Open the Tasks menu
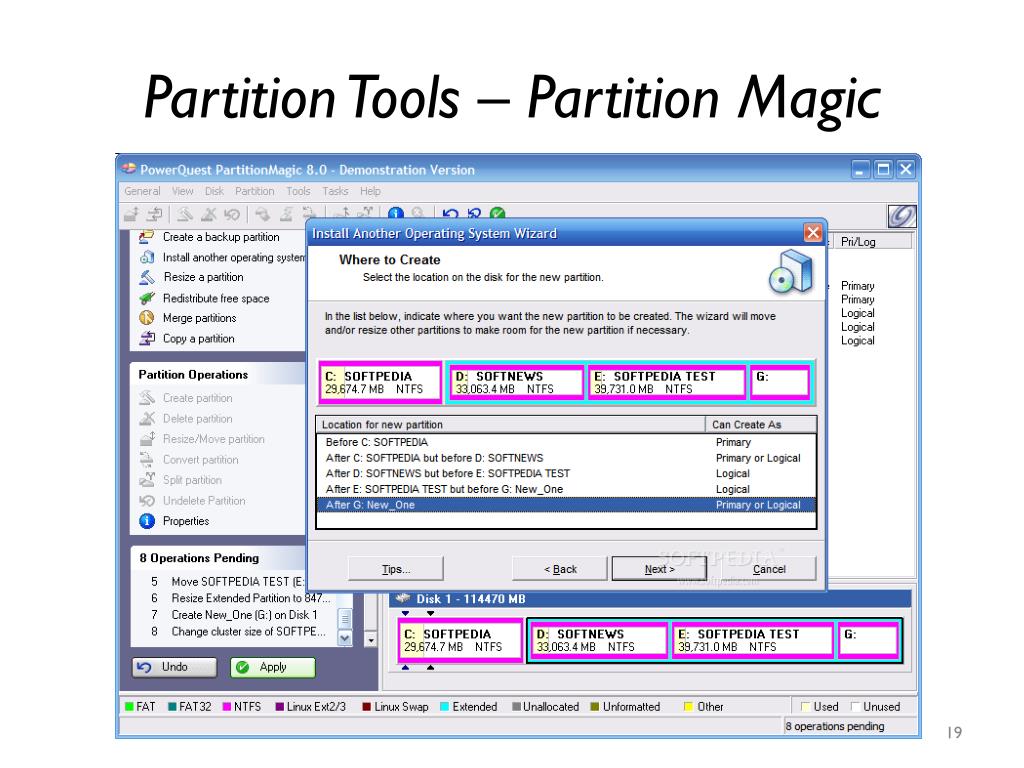This screenshot has height=768, width=1024. [x=335, y=191]
